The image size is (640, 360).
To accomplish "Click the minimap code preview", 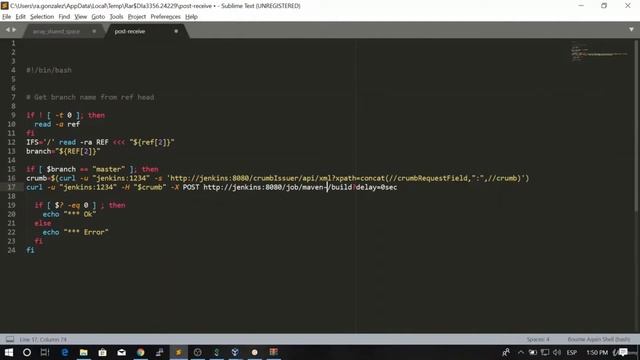I will tap(599, 51).
